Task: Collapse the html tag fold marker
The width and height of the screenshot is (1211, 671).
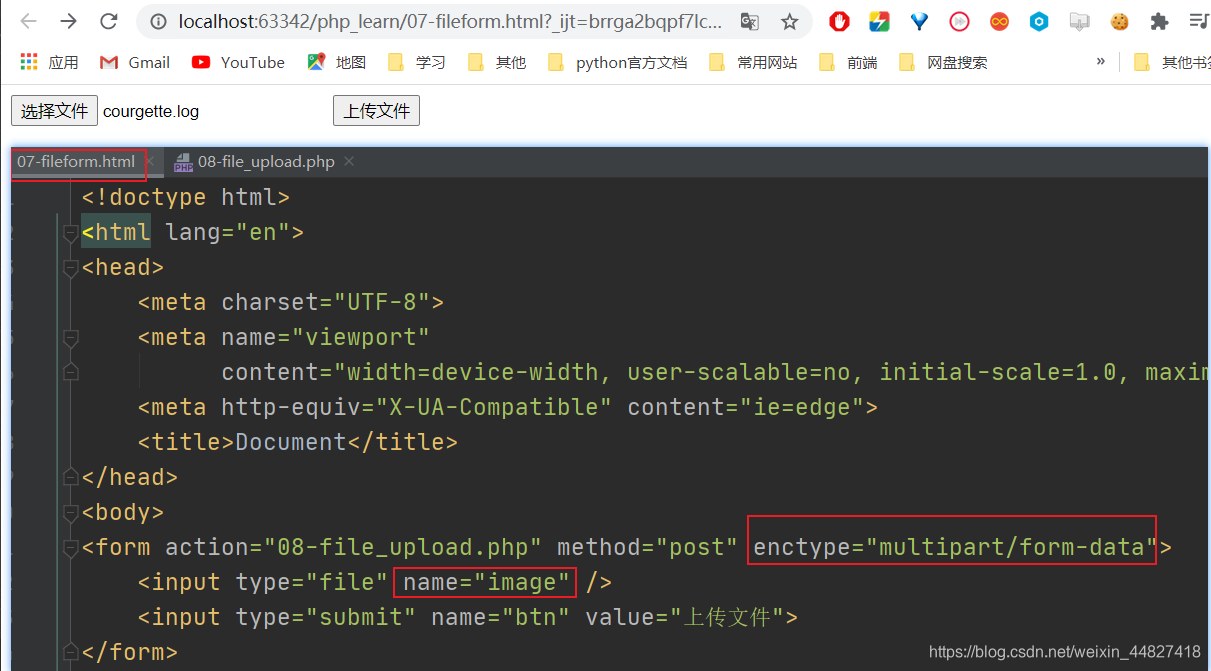Action: click(70, 233)
